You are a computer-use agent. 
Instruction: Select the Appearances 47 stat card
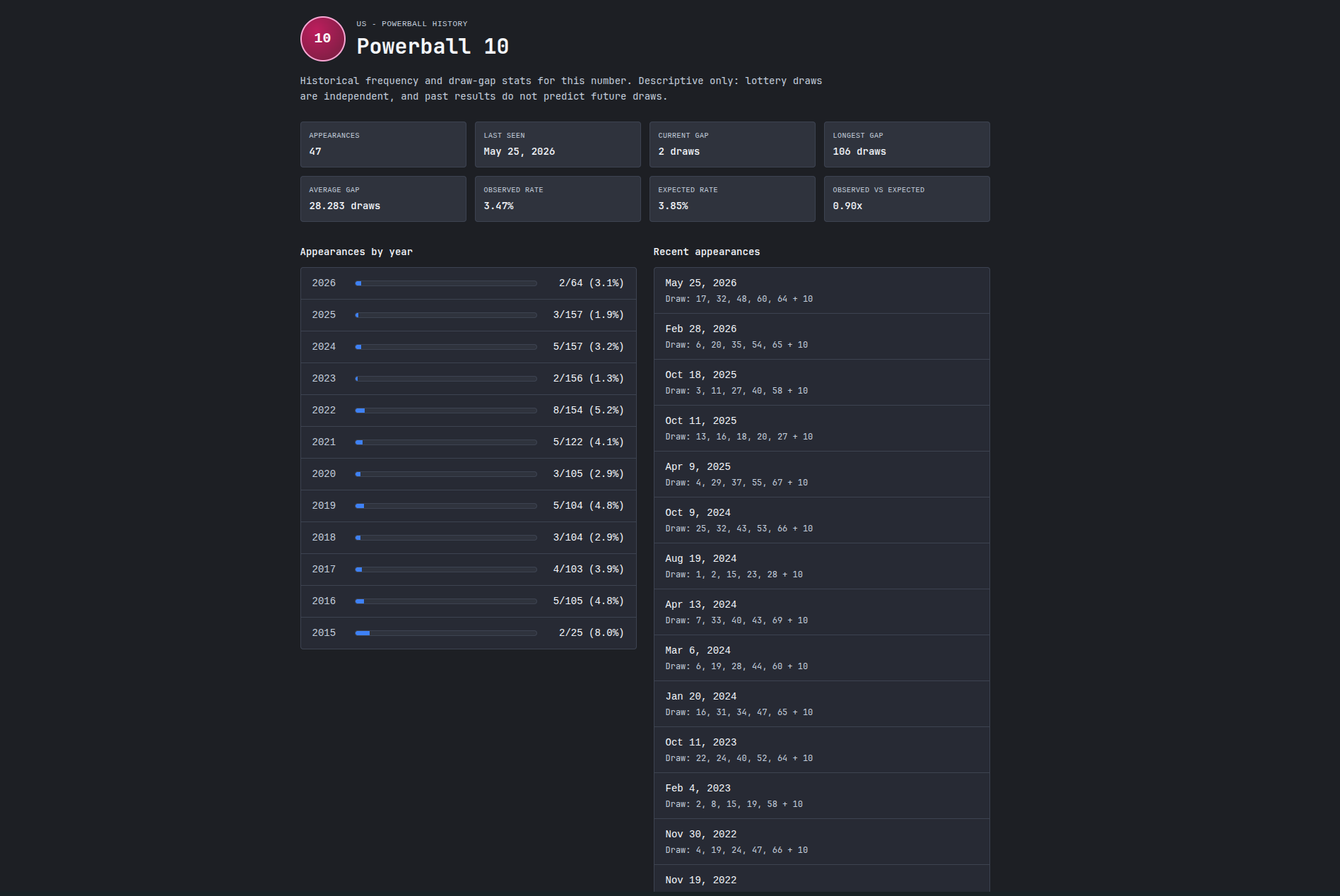(383, 144)
